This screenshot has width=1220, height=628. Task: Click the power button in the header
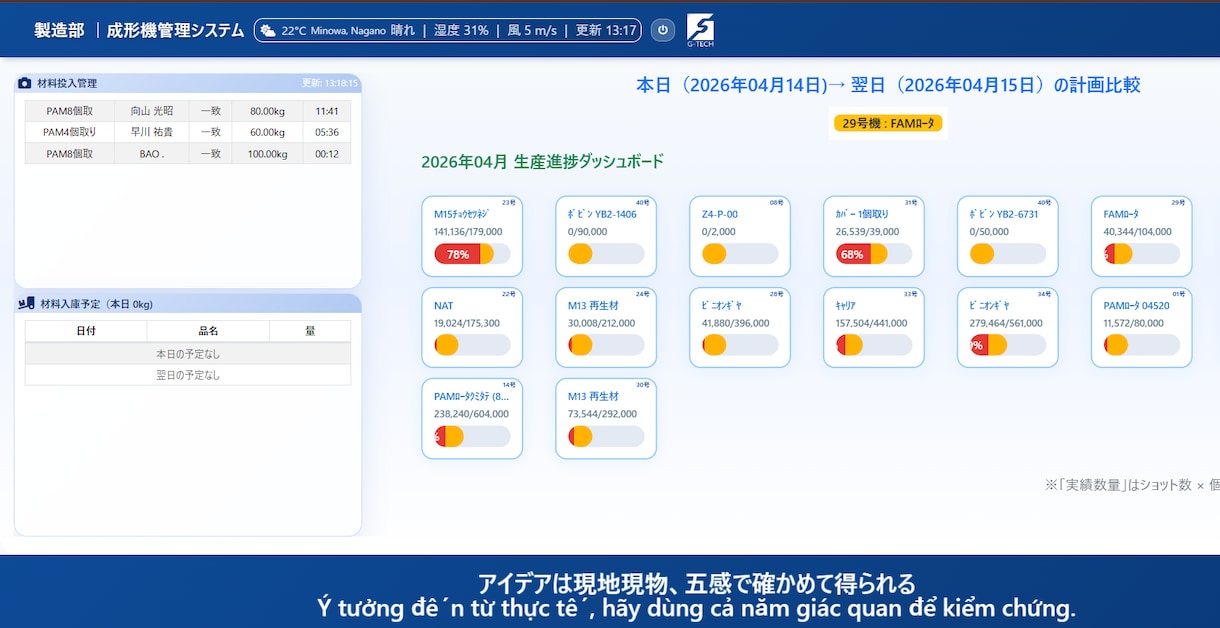[663, 30]
